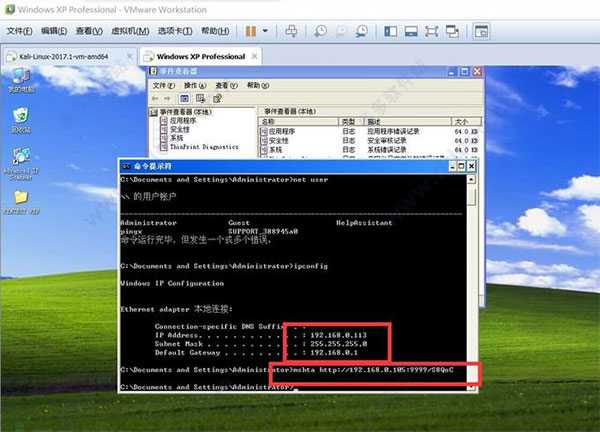Select the 系统 row in the log list

[369, 150]
